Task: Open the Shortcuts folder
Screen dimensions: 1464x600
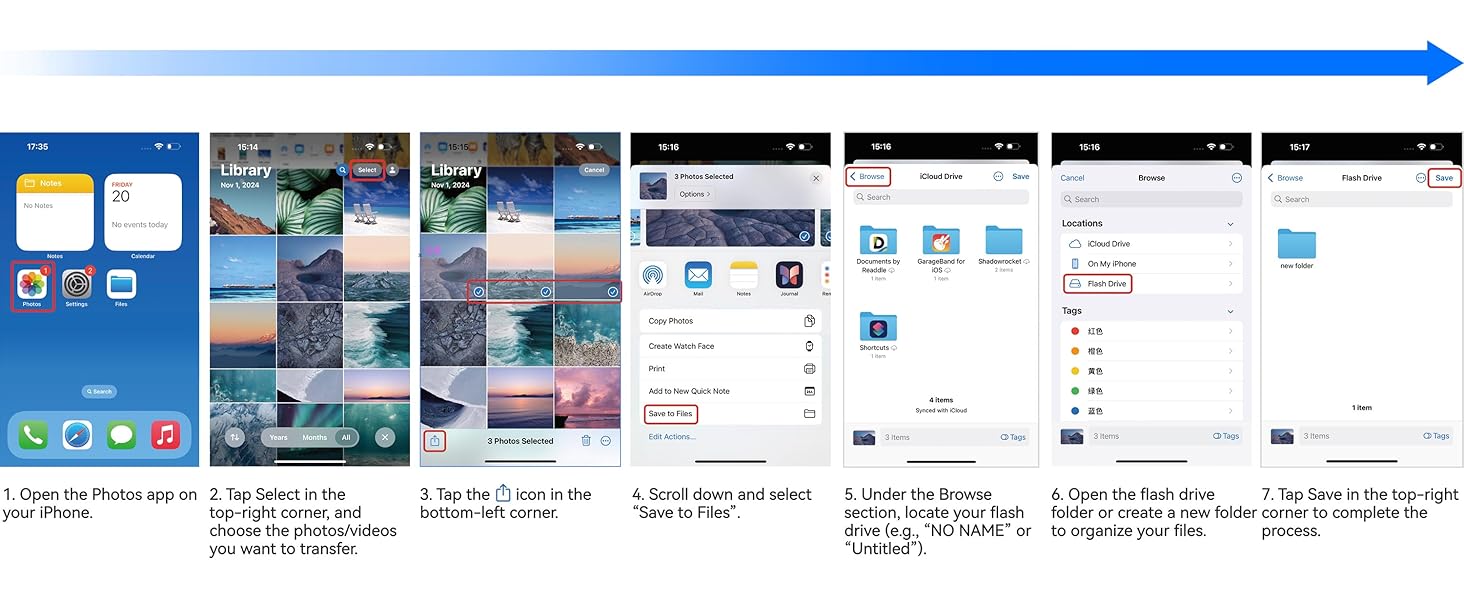Action: pyautogui.click(x=878, y=336)
